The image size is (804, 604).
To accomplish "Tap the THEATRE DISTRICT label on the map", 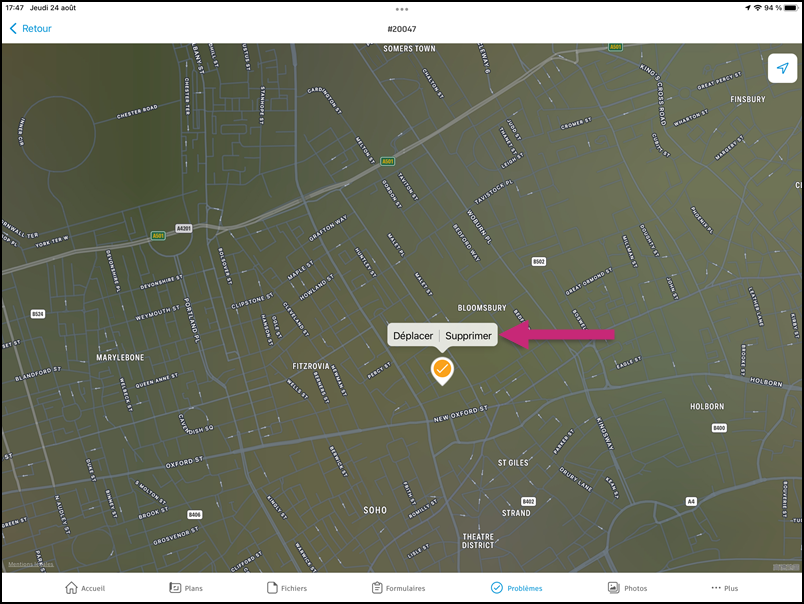I will point(478,541).
